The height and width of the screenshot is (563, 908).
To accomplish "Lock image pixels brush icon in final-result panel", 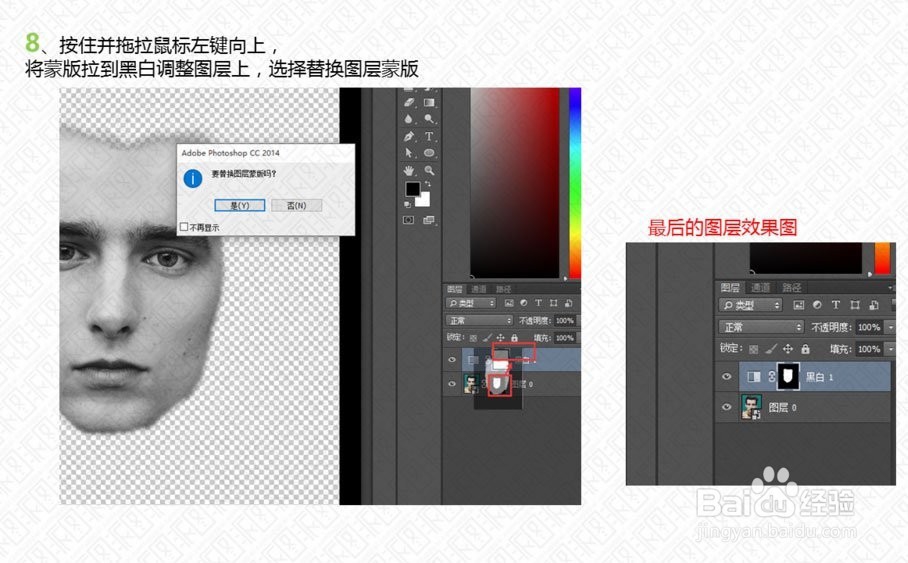I will pos(771,349).
